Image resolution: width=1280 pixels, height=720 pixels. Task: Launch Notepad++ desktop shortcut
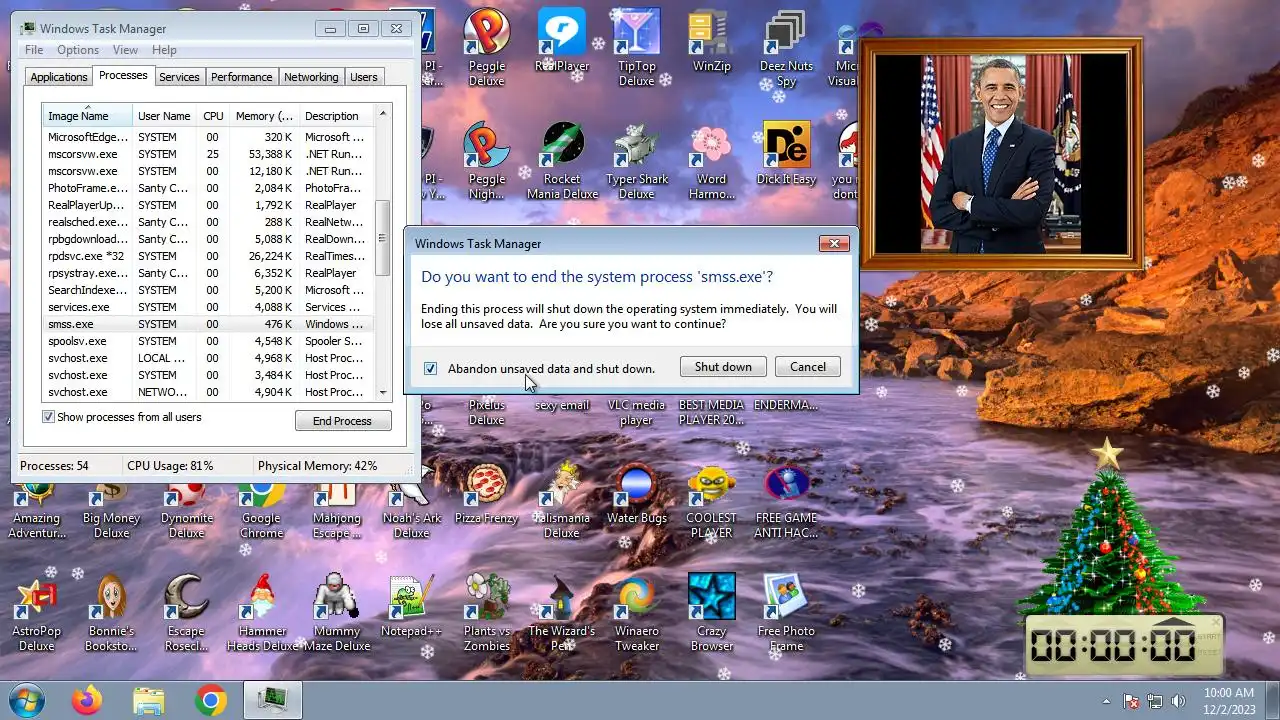click(x=411, y=607)
